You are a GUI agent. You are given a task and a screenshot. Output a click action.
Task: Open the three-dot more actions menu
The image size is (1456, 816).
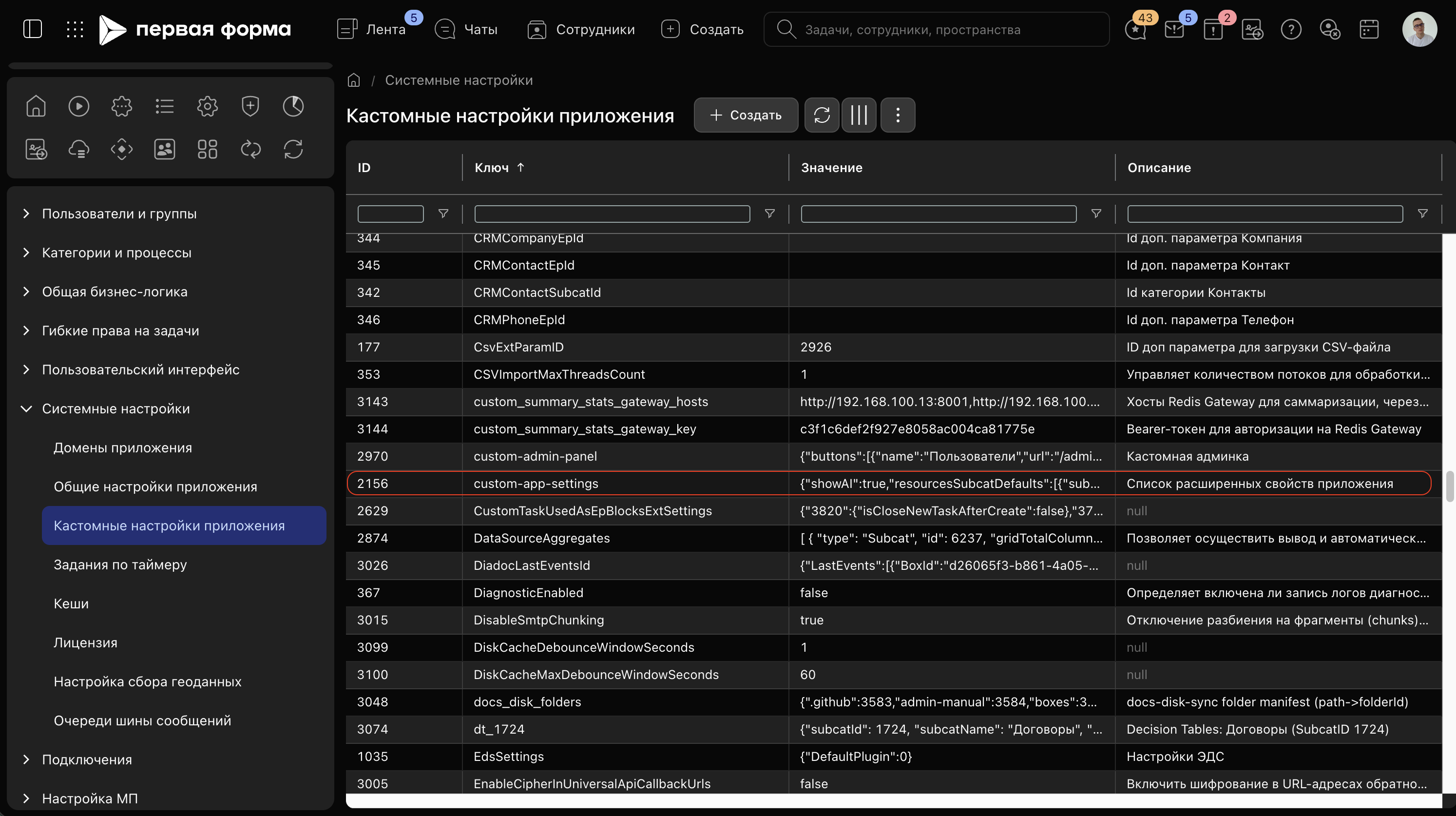tap(898, 115)
